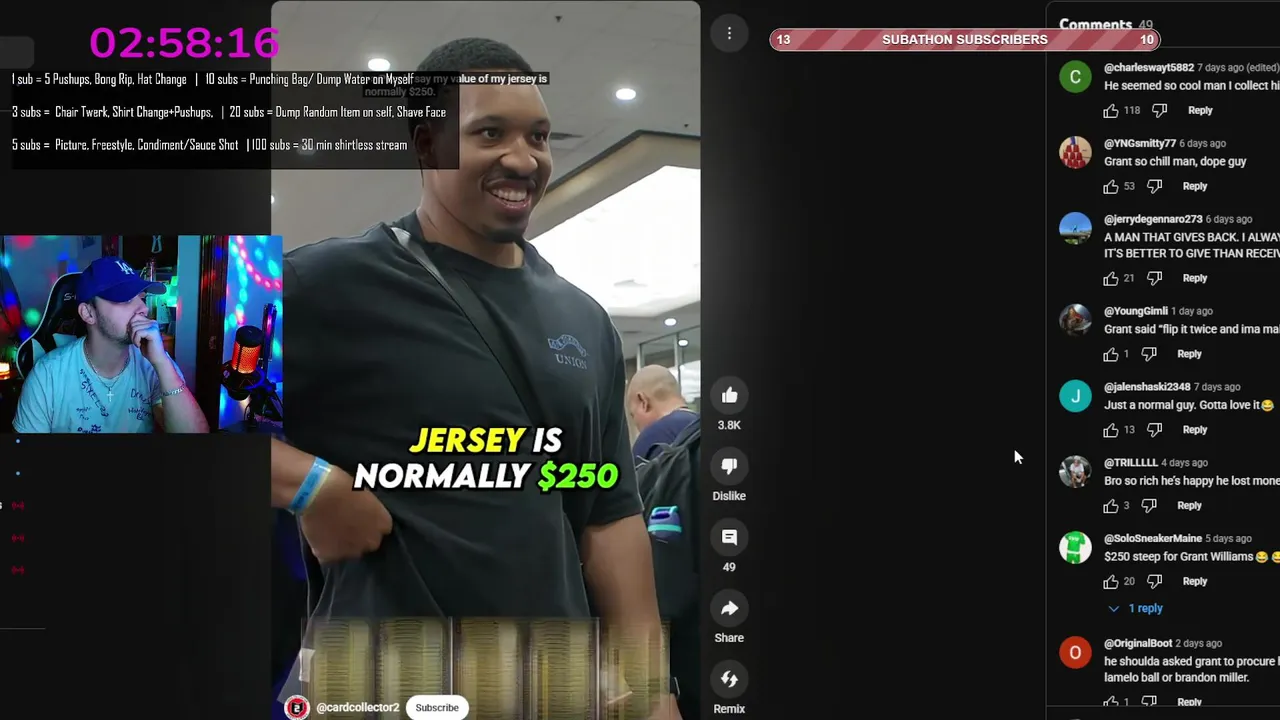
Task: Dislike the comment by @charleswayt5882
Action: [x=1160, y=110]
